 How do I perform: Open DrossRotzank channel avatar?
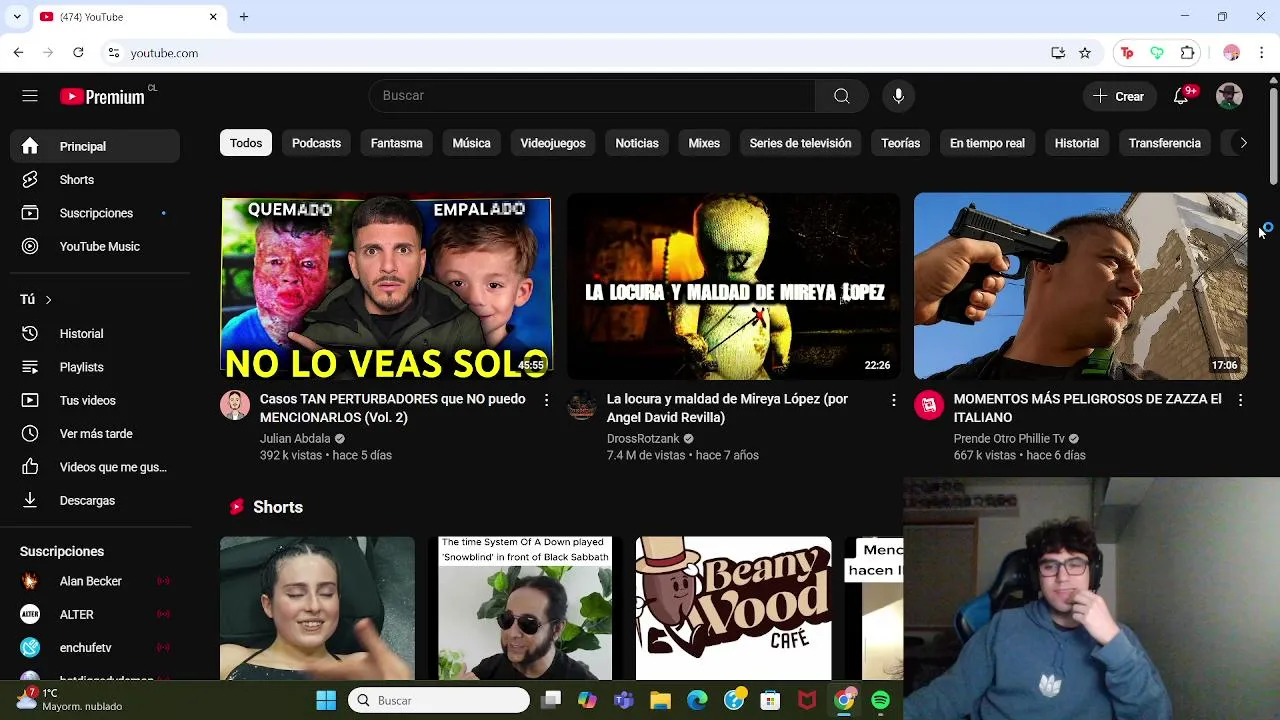582,405
